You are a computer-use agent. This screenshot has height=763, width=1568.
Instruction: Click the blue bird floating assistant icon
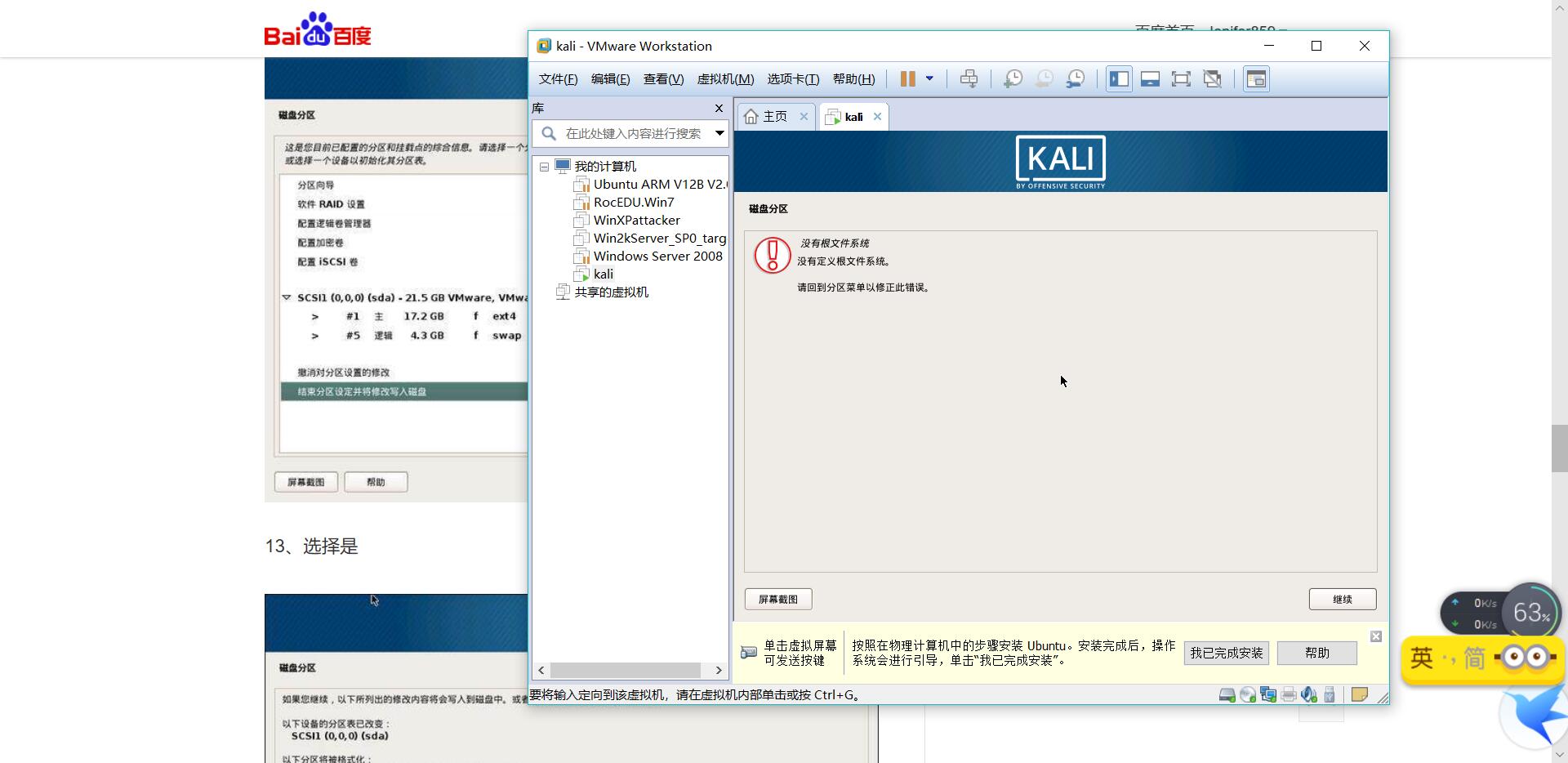tap(1535, 715)
